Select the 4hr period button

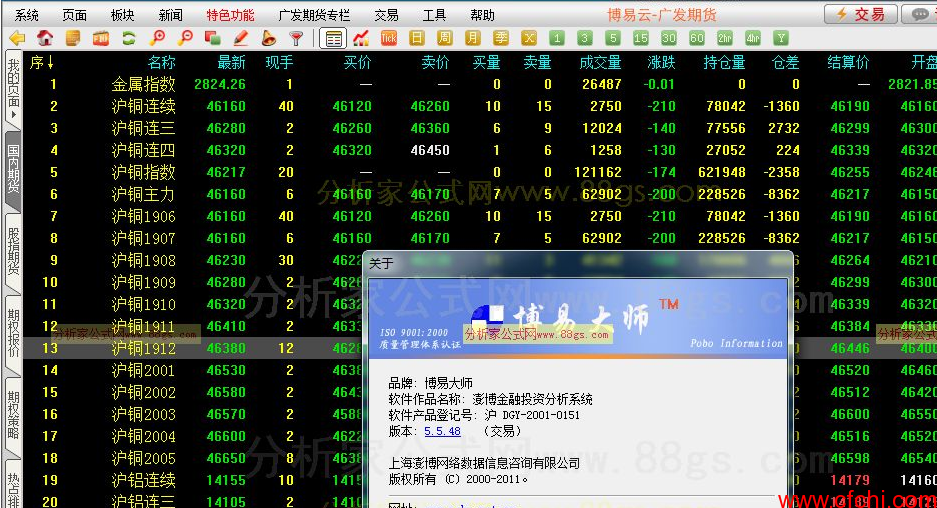pos(753,38)
